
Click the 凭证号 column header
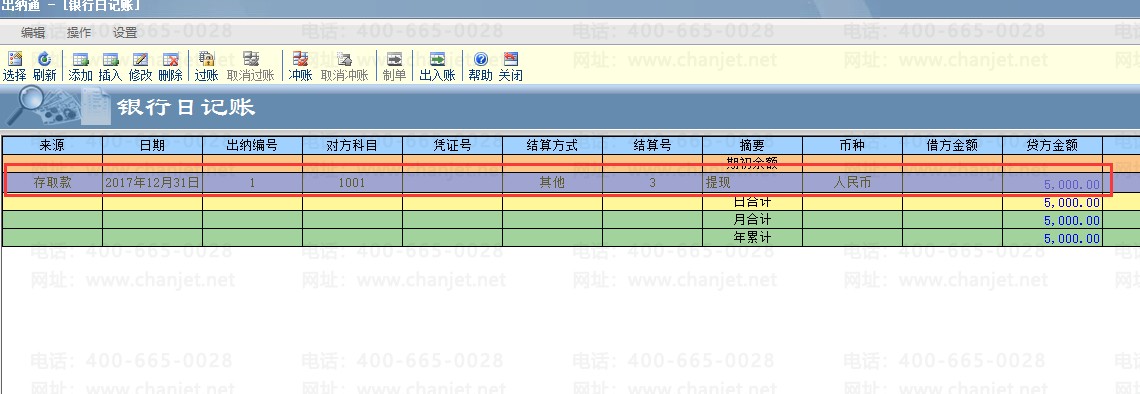coord(452,145)
